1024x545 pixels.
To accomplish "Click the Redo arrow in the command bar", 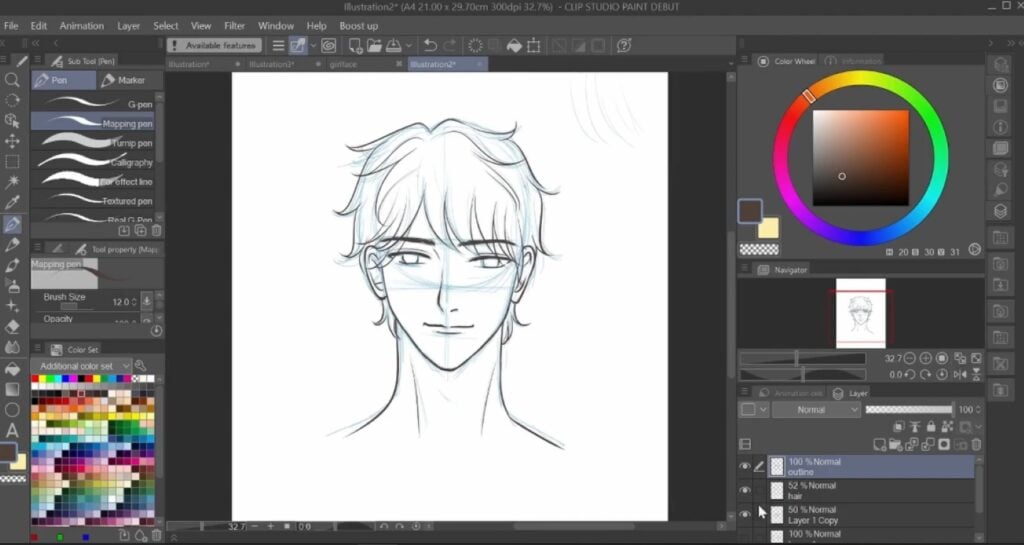I will click(x=449, y=45).
